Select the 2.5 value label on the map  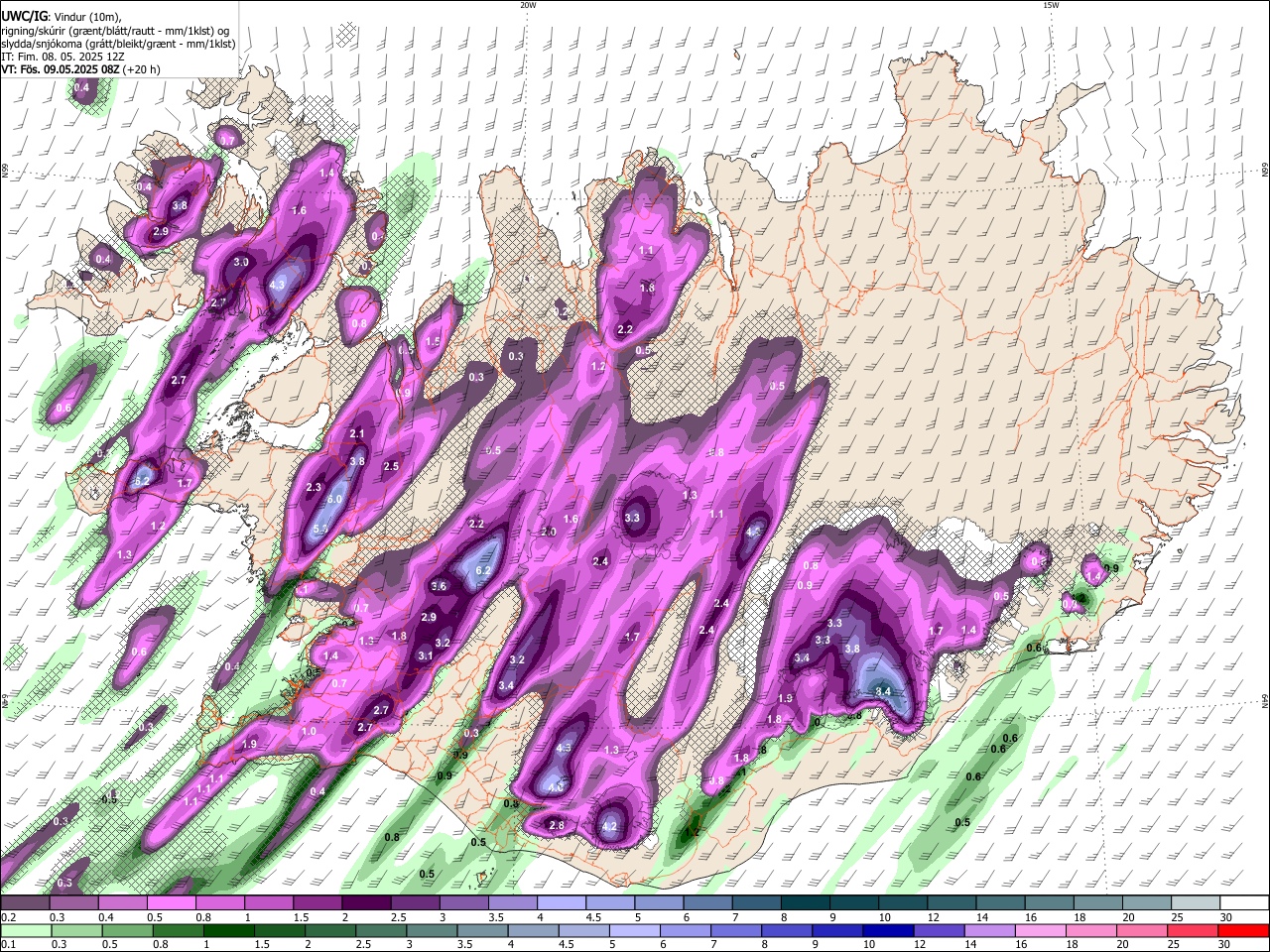point(391,466)
